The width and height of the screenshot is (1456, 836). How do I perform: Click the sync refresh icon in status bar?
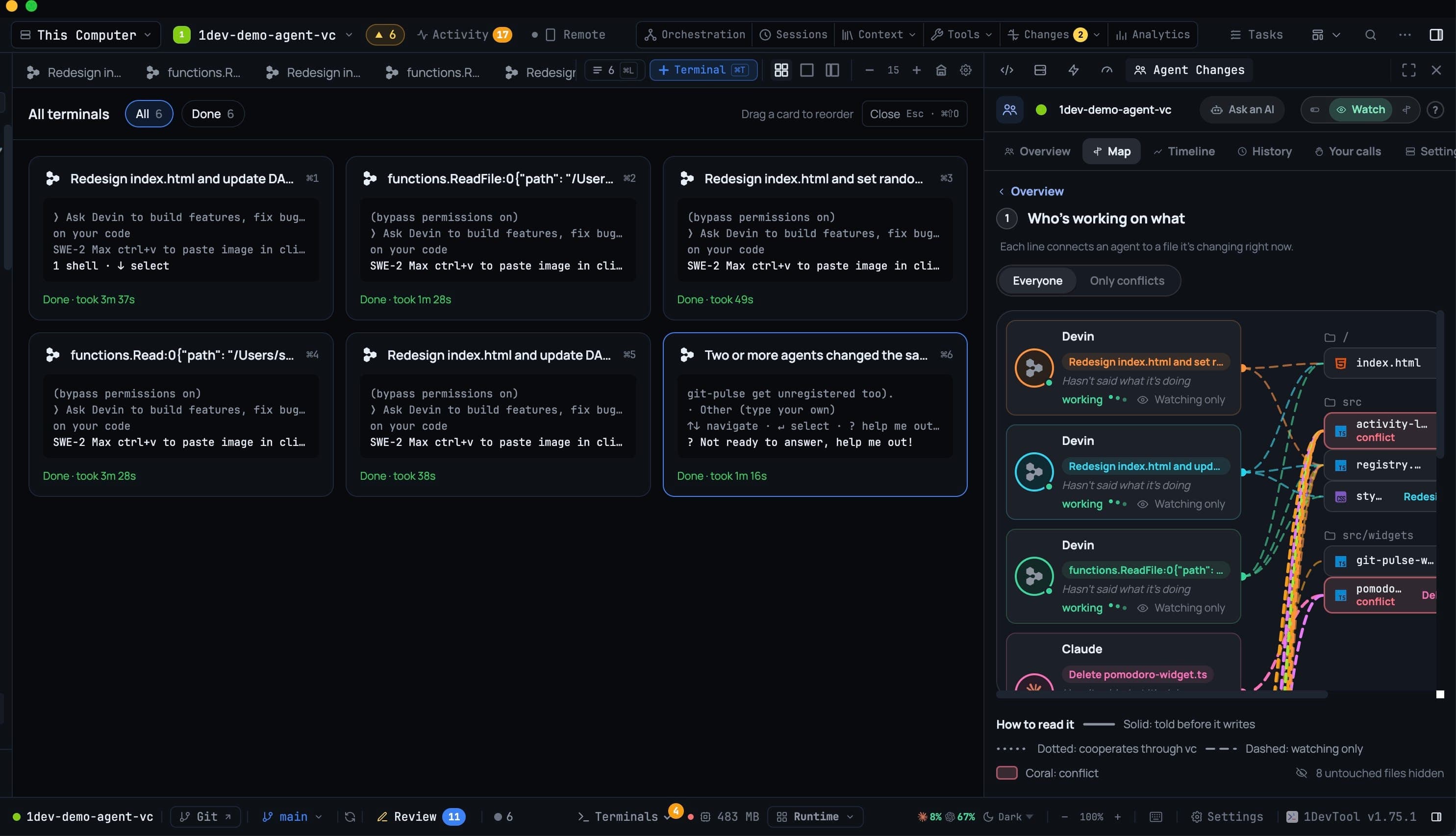(350, 816)
